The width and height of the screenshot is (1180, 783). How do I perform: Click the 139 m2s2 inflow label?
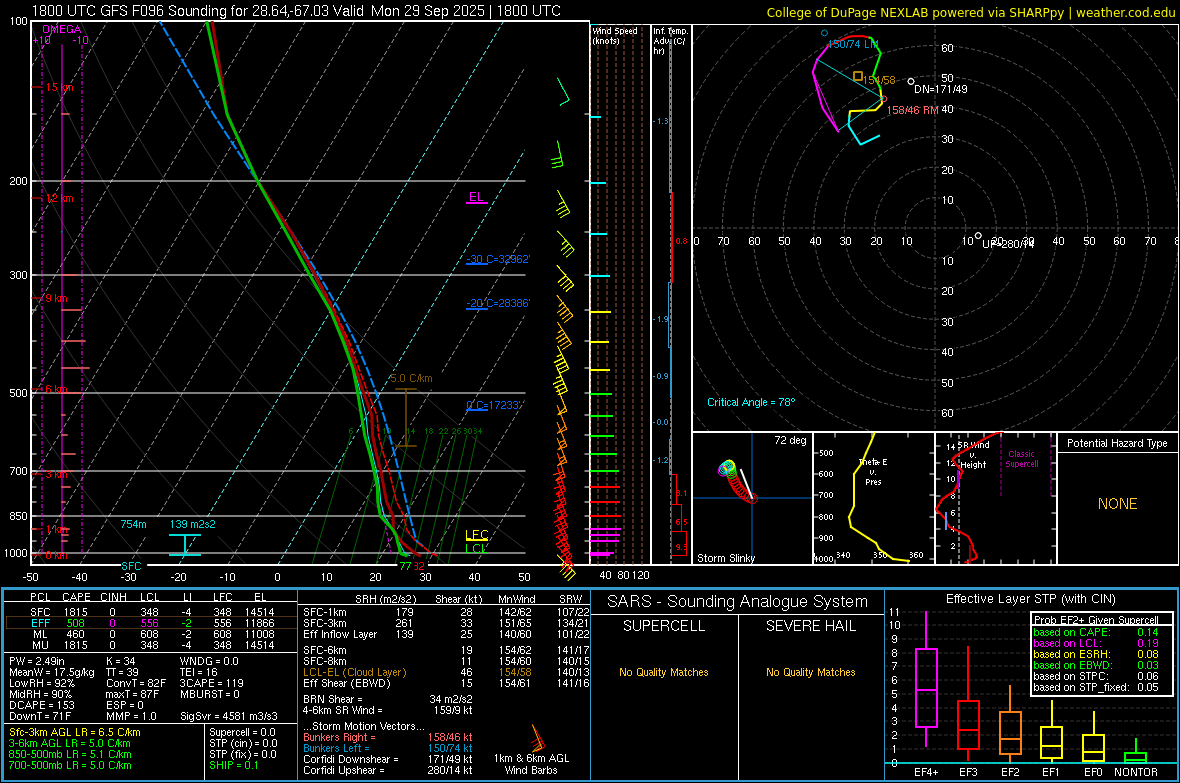pos(192,524)
